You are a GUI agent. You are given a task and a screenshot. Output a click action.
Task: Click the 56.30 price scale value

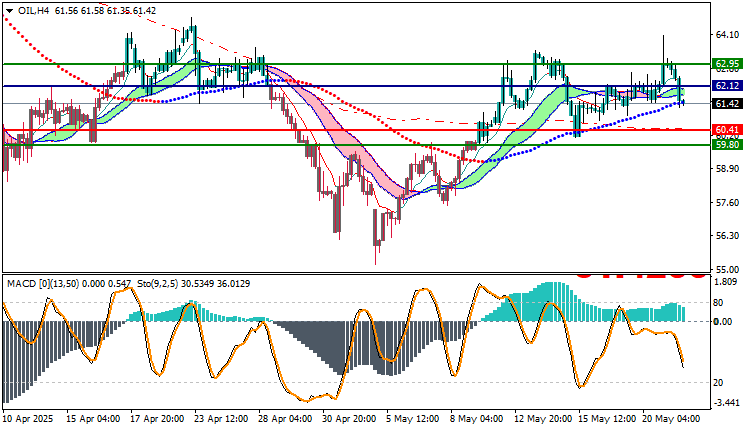(727, 236)
